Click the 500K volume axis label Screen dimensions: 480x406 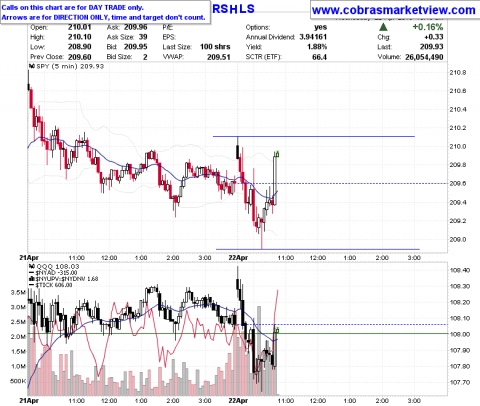pyautogui.click(x=18, y=381)
